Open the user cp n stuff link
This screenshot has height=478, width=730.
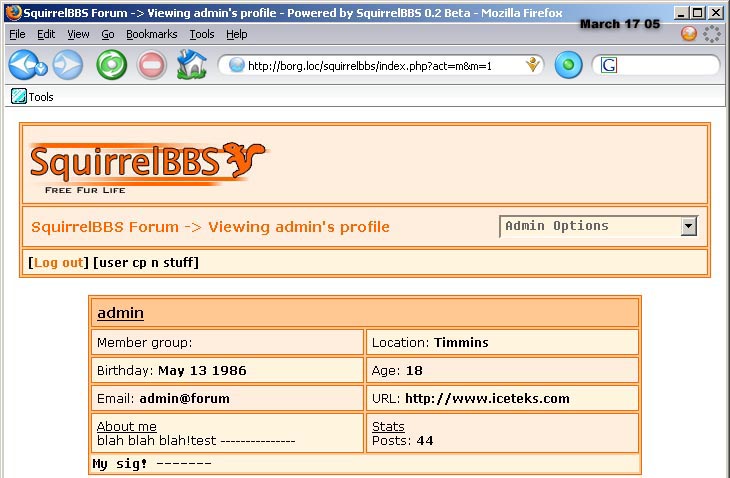pos(146,263)
